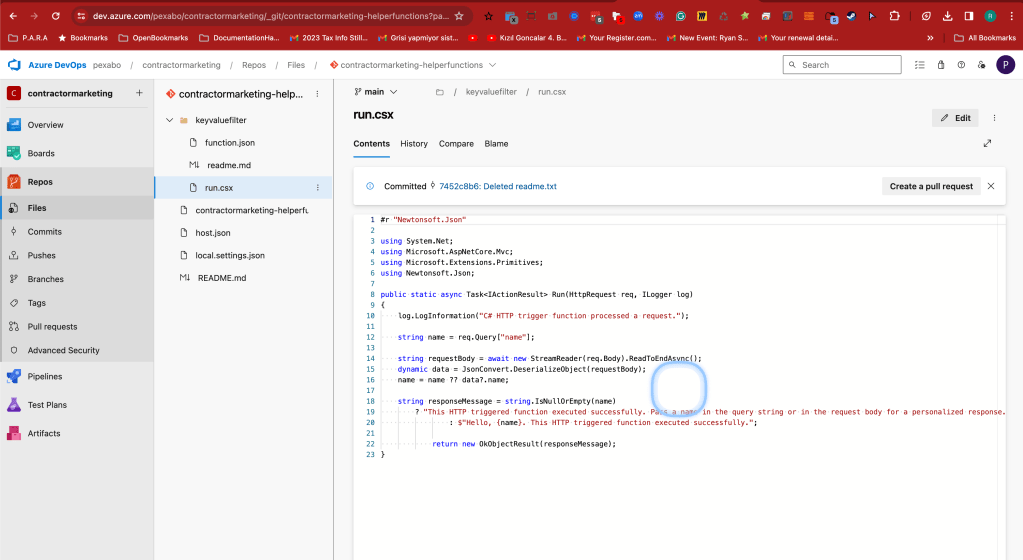Open browser extensions puzzle icon
Screen dimensions: 1023x560
(894, 16)
